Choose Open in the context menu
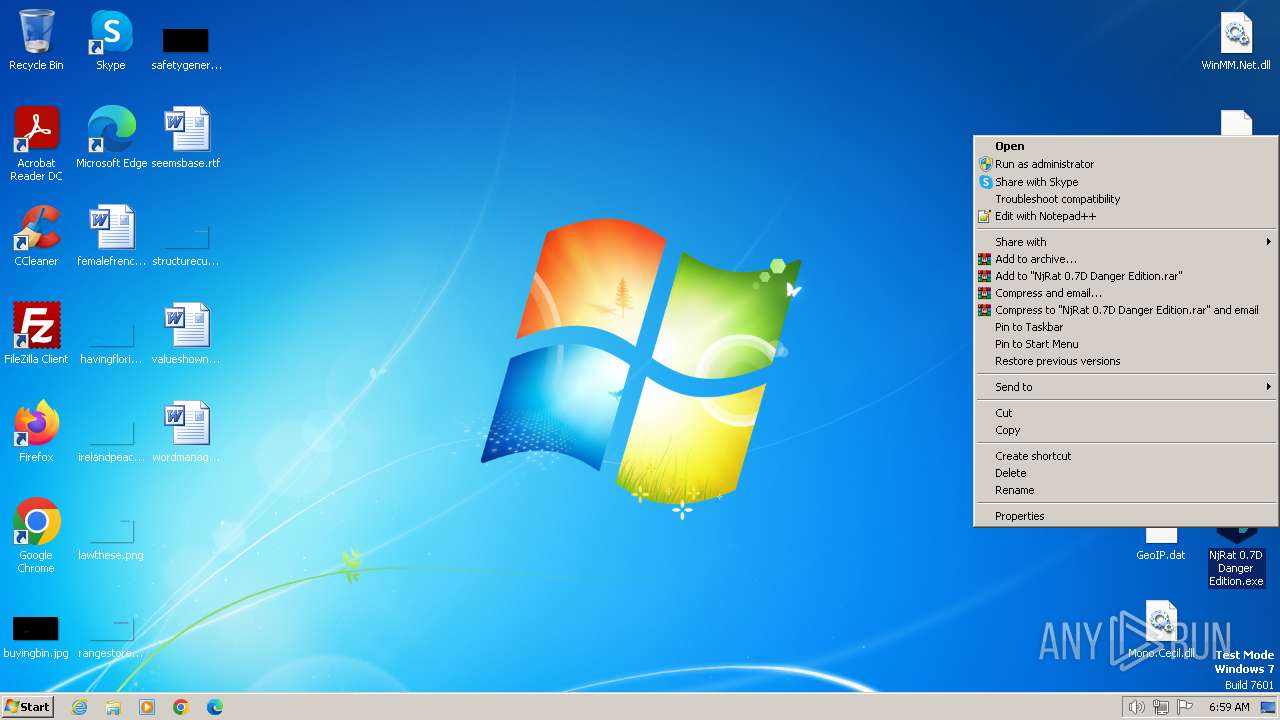 (x=1126, y=146)
